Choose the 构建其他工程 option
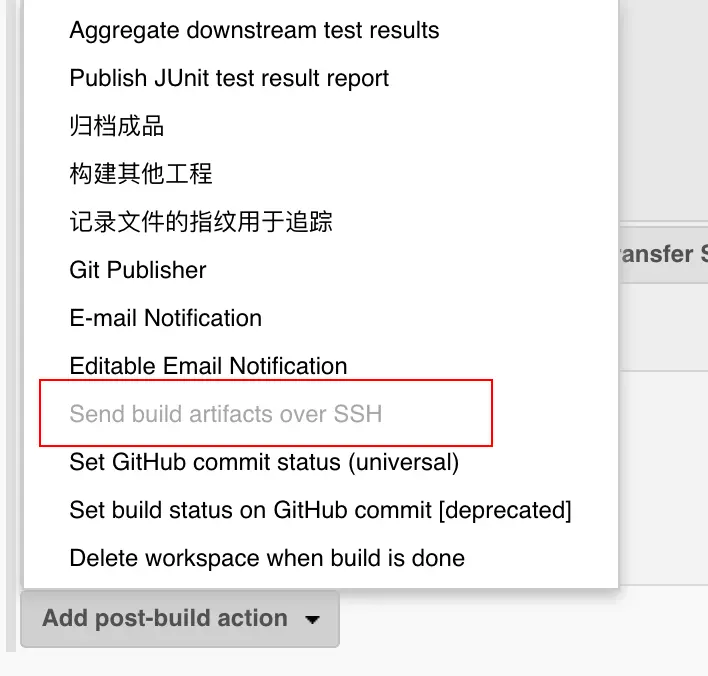The image size is (708, 676). click(141, 174)
